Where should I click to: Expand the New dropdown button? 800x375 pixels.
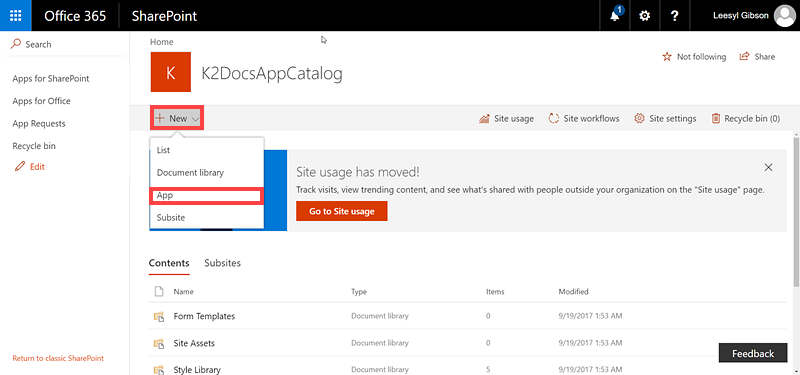click(x=177, y=118)
